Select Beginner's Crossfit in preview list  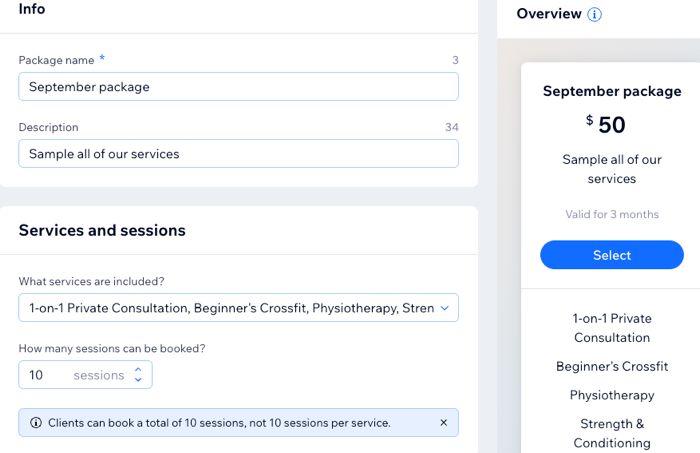pyautogui.click(x=612, y=366)
